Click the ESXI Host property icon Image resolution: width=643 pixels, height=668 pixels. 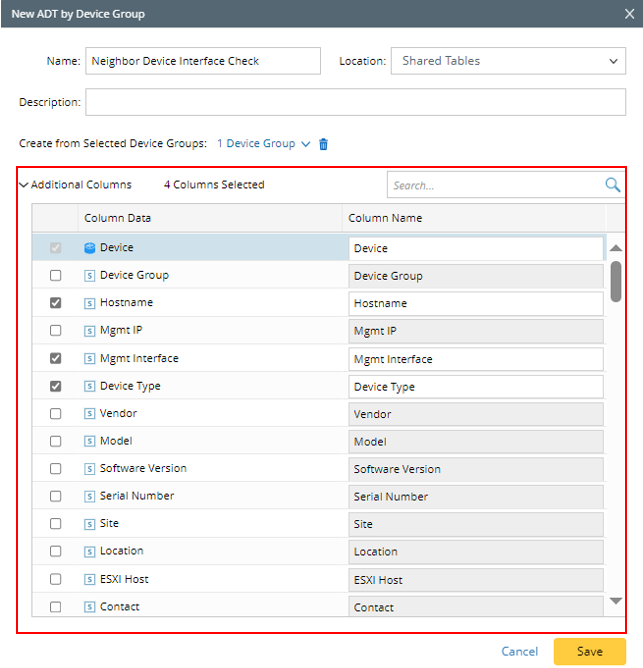pos(90,579)
